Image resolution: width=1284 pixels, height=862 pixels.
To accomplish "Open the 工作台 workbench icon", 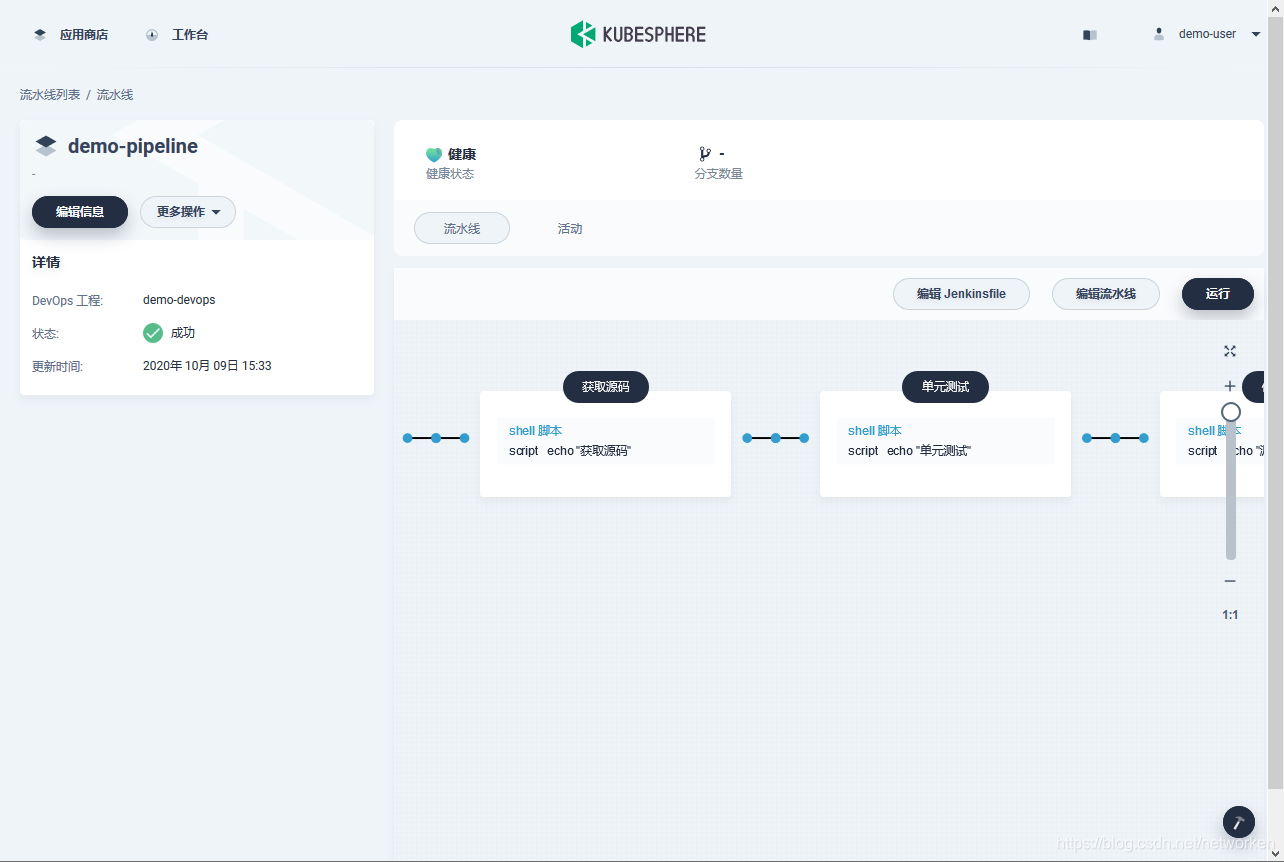I will [152, 35].
